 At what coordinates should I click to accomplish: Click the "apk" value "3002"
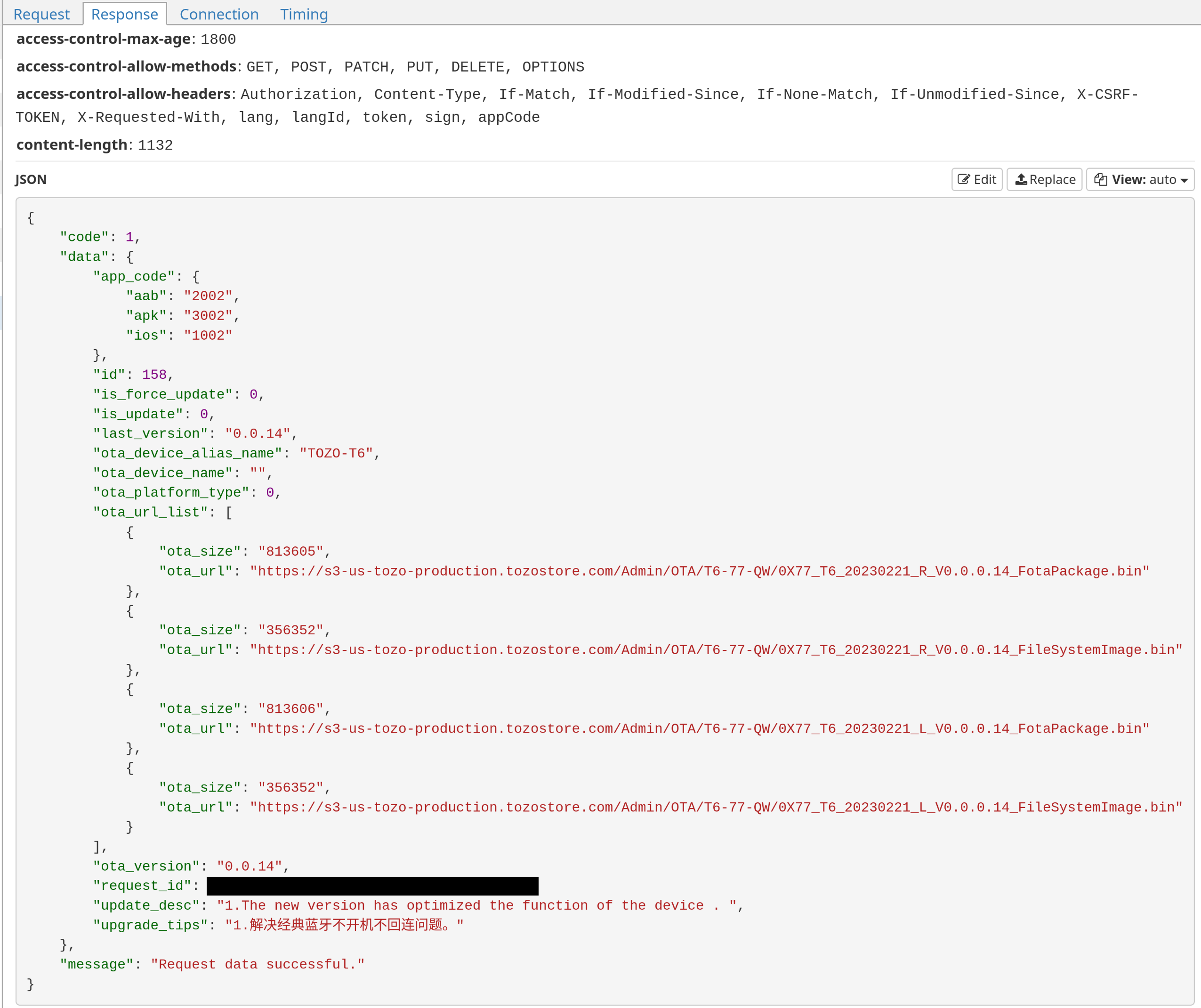tap(208, 316)
